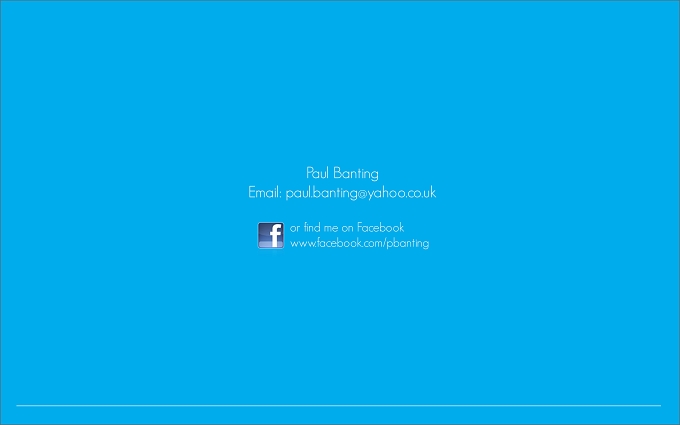Click the 'pbanting' username in the URL
Image resolution: width=680 pixels, height=425 pixels.
tap(408, 244)
